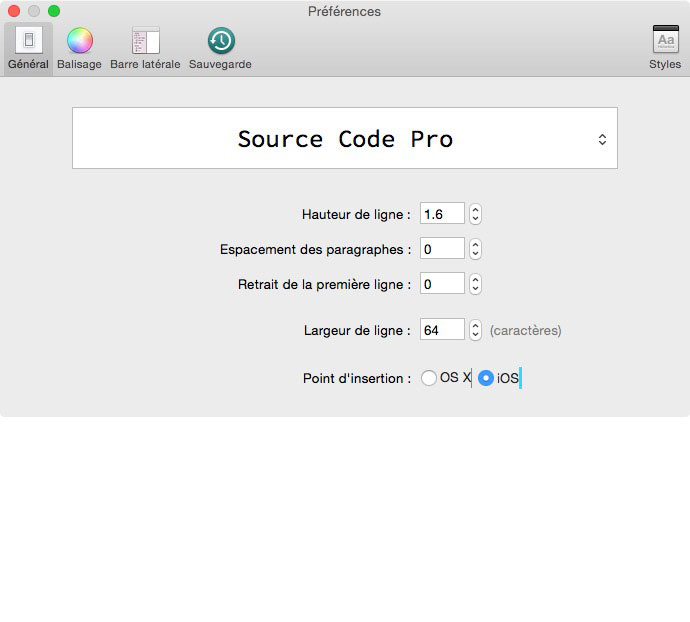Focus the Largeur de ligne field showing 64

click(442, 329)
